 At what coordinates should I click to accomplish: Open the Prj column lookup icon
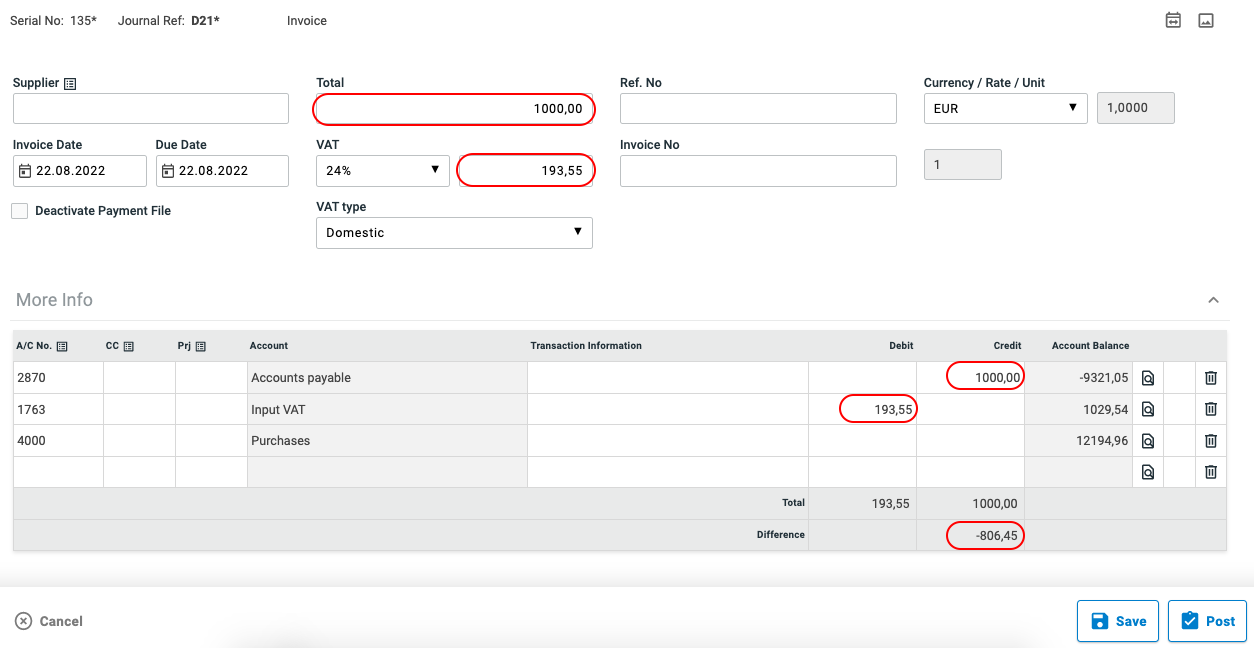[x=201, y=346]
